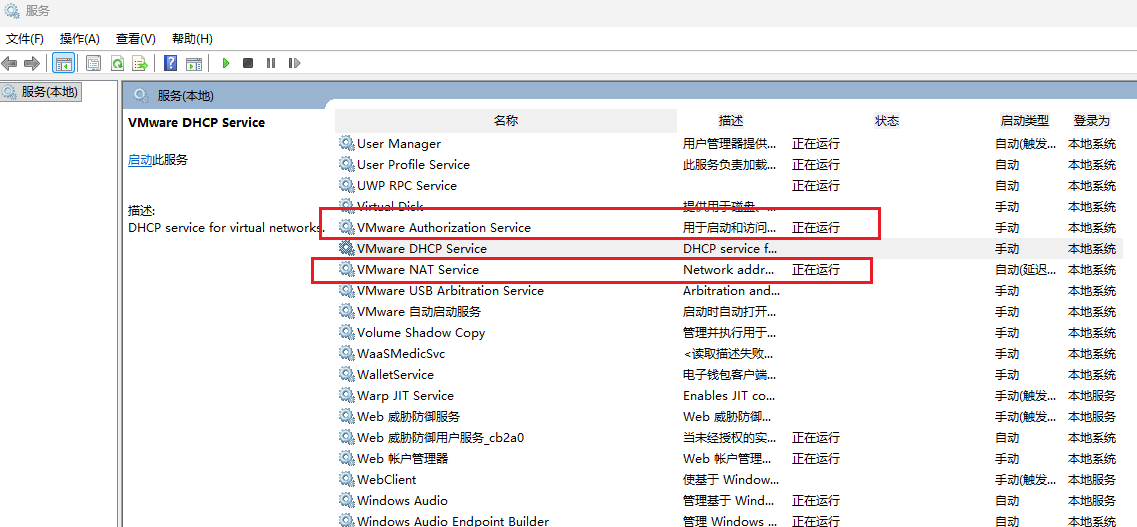Select the VMware NAT Service row
The height and width of the screenshot is (527, 1137).
click(x=418, y=270)
